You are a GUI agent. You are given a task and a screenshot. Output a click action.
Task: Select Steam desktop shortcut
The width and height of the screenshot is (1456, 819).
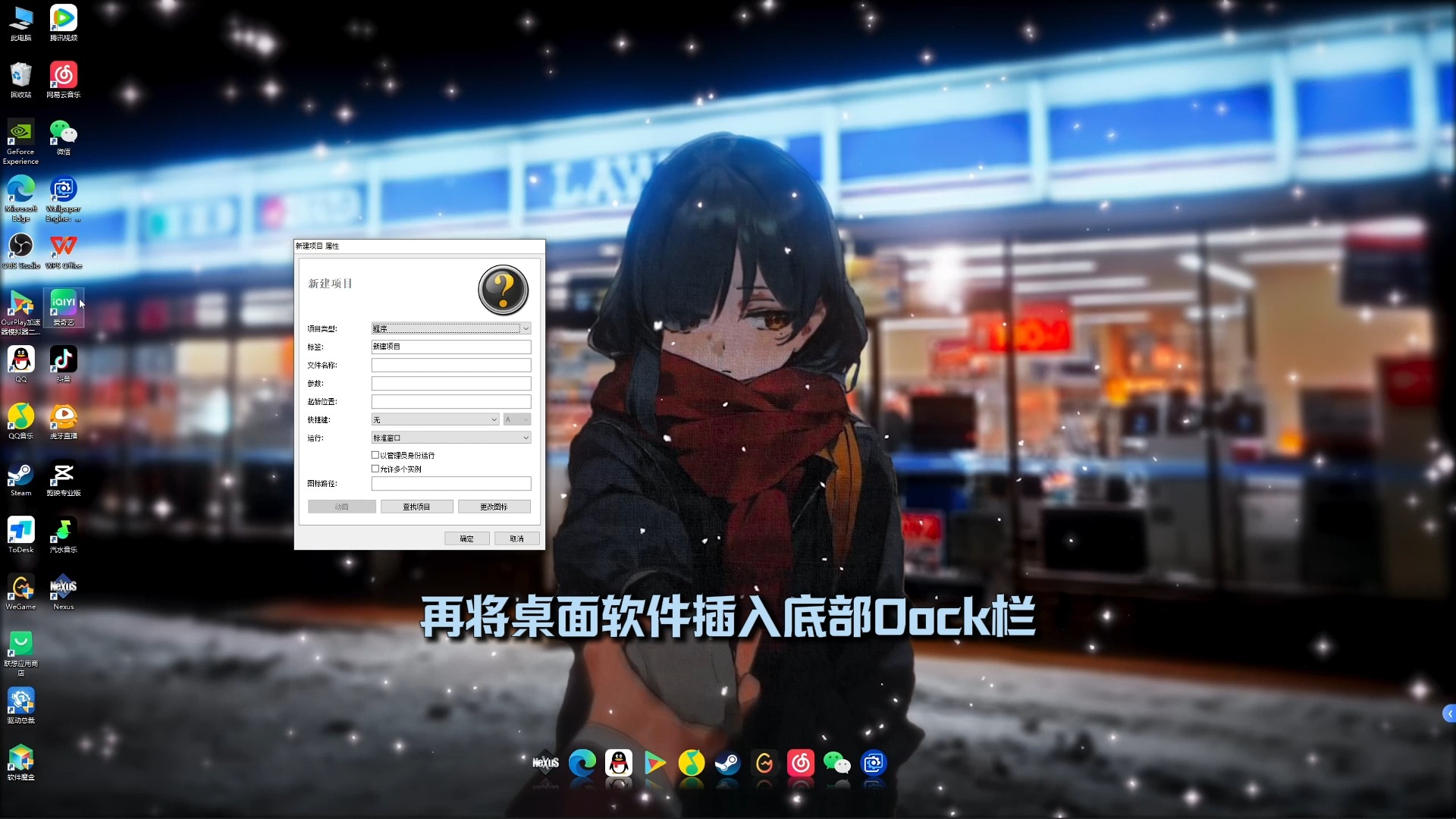(x=21, y=479)
